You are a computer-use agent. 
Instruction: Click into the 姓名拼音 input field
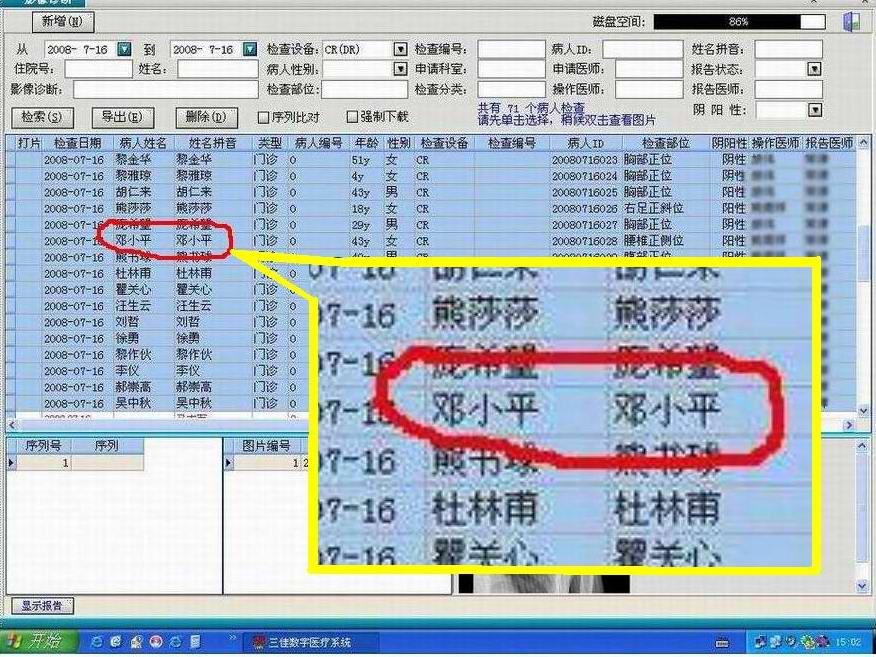(788, 49)
